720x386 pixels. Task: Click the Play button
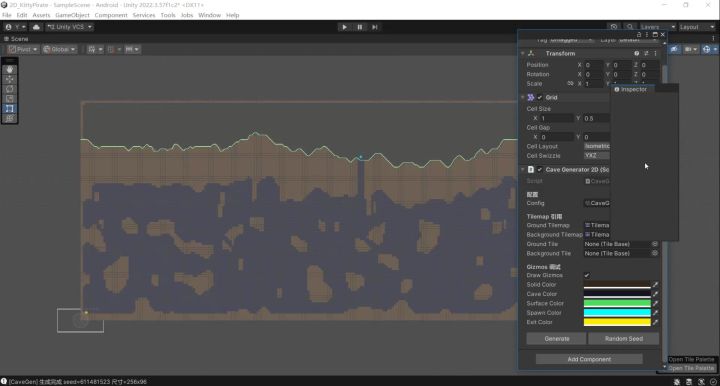pyautogui.click(x=344, y=27)
